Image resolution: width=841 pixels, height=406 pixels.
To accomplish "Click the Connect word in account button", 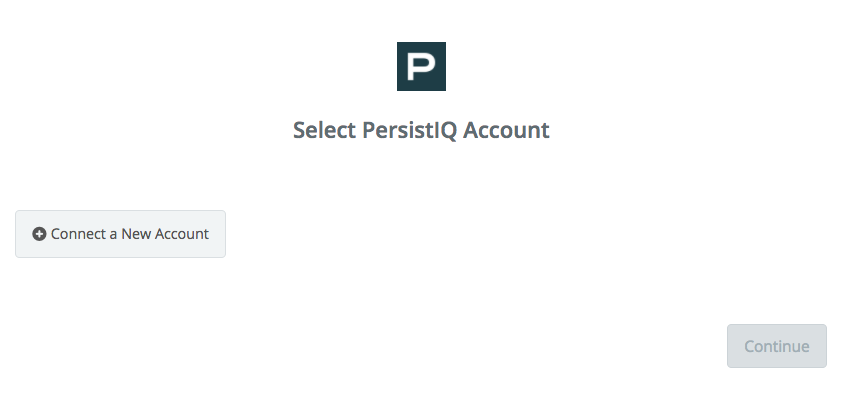I will click(77, 234).
